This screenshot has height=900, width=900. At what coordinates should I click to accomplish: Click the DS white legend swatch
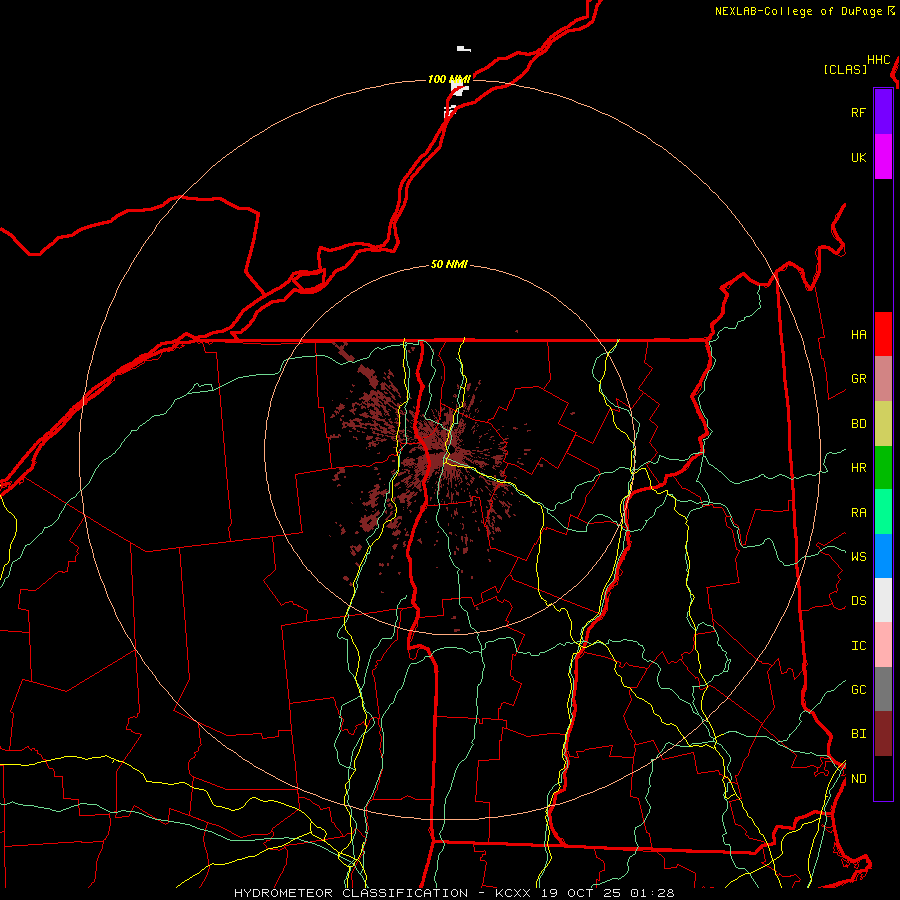(883, 600)
